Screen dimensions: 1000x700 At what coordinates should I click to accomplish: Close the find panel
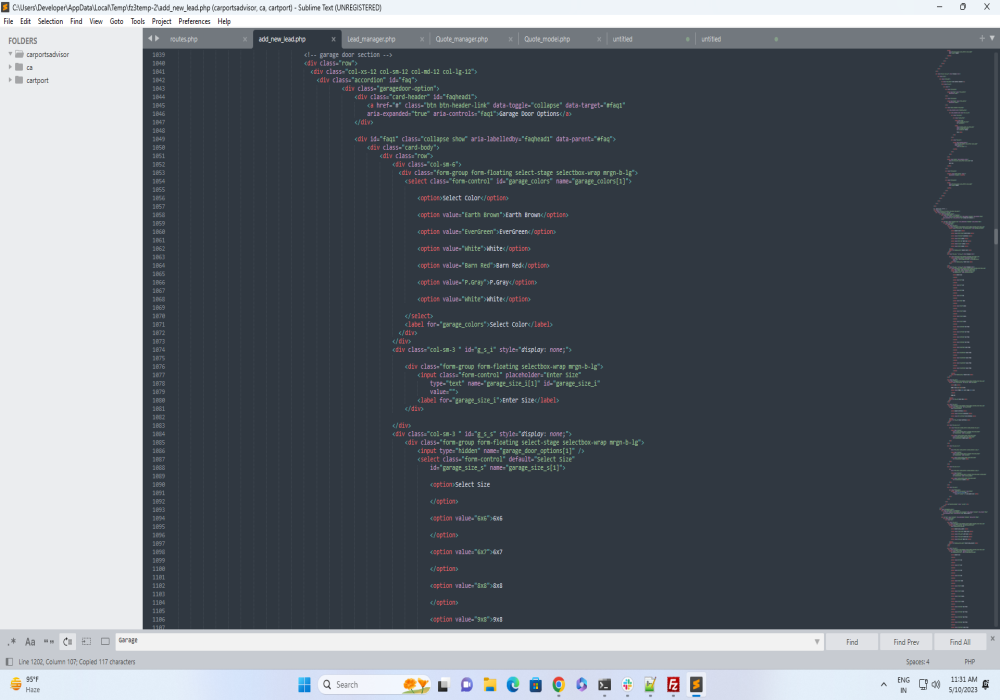(992, 638)
